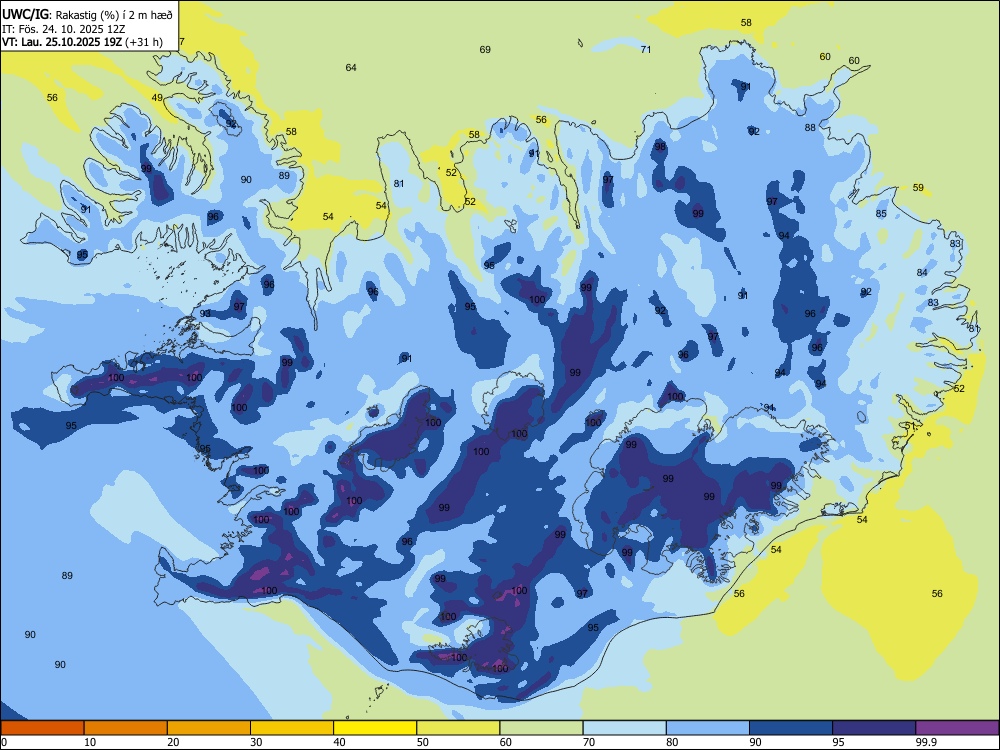Click the light blue 70–80 legend swatch
1000x750 pixels.
coord(624,728)
